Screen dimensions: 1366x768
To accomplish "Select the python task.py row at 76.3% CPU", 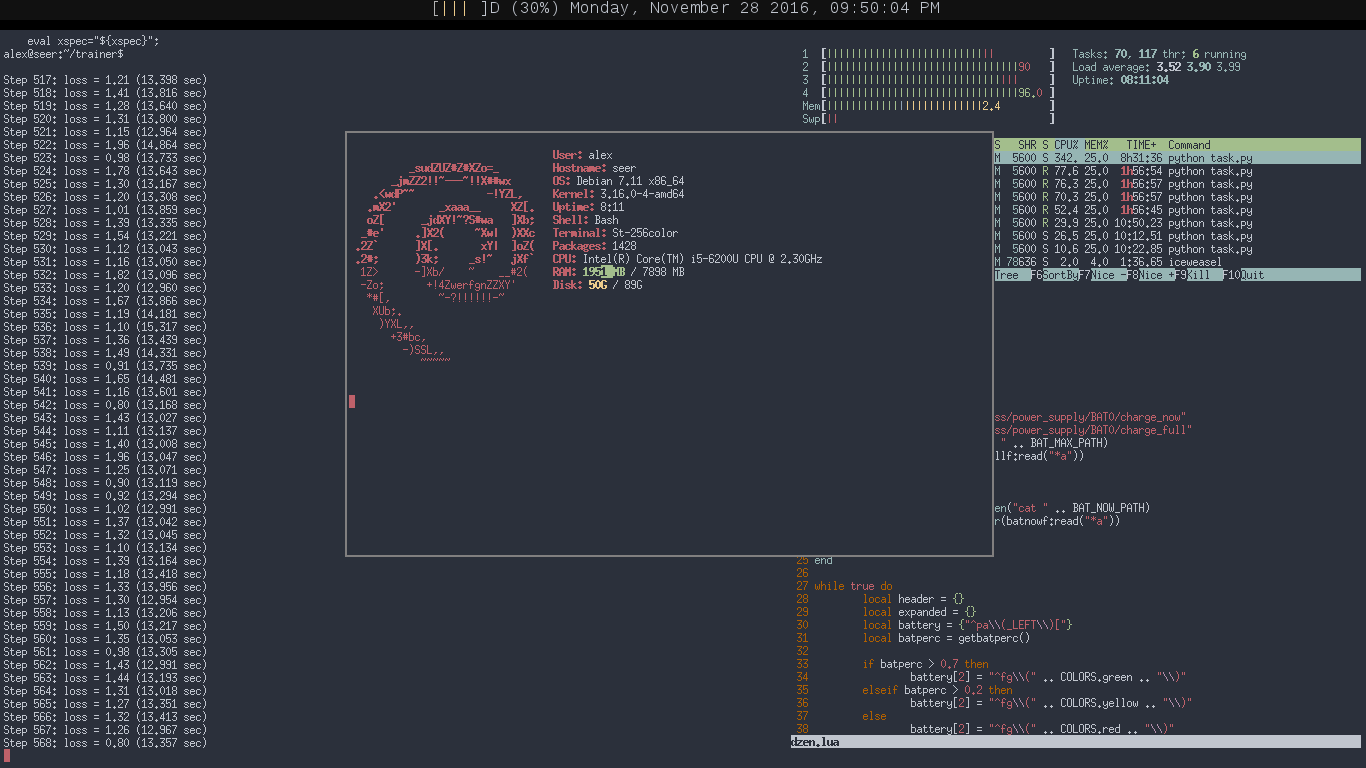I will [1177, 184].
